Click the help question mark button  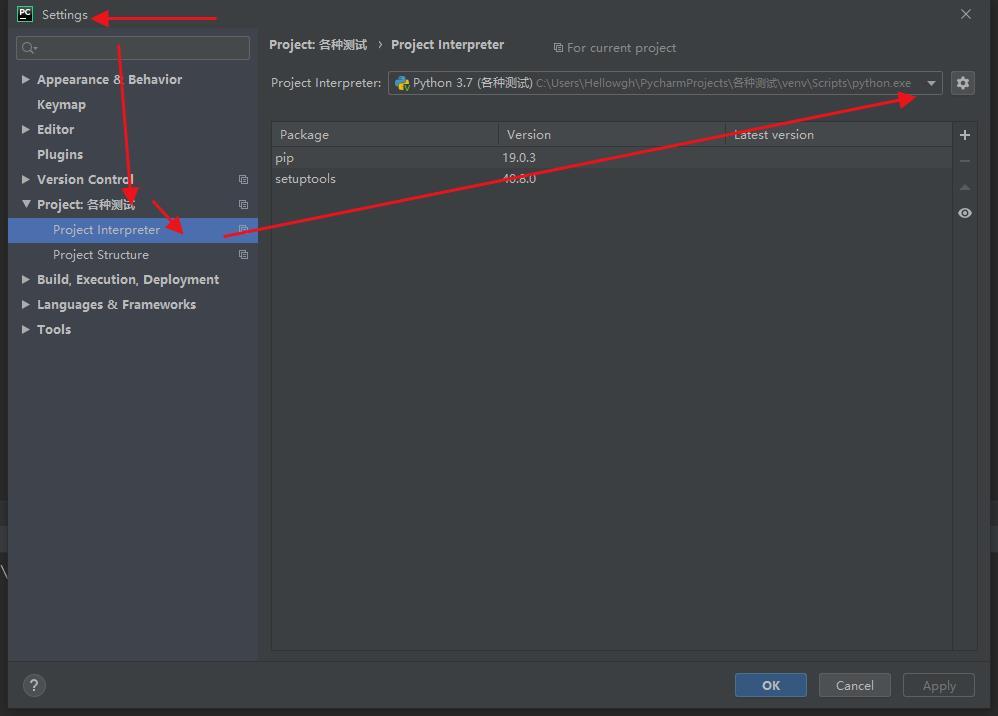(x=34, y=685)
